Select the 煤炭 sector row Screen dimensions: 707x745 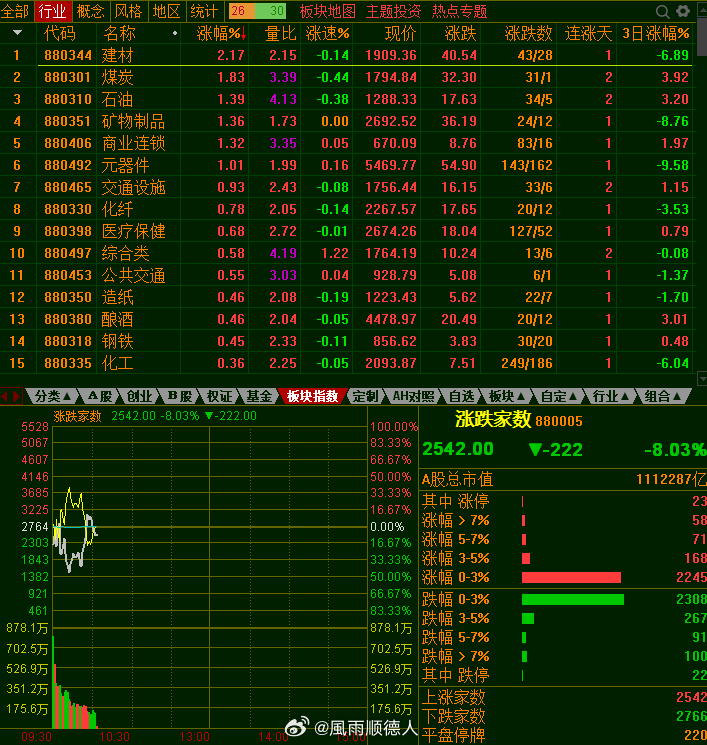(x=346, y=77)
